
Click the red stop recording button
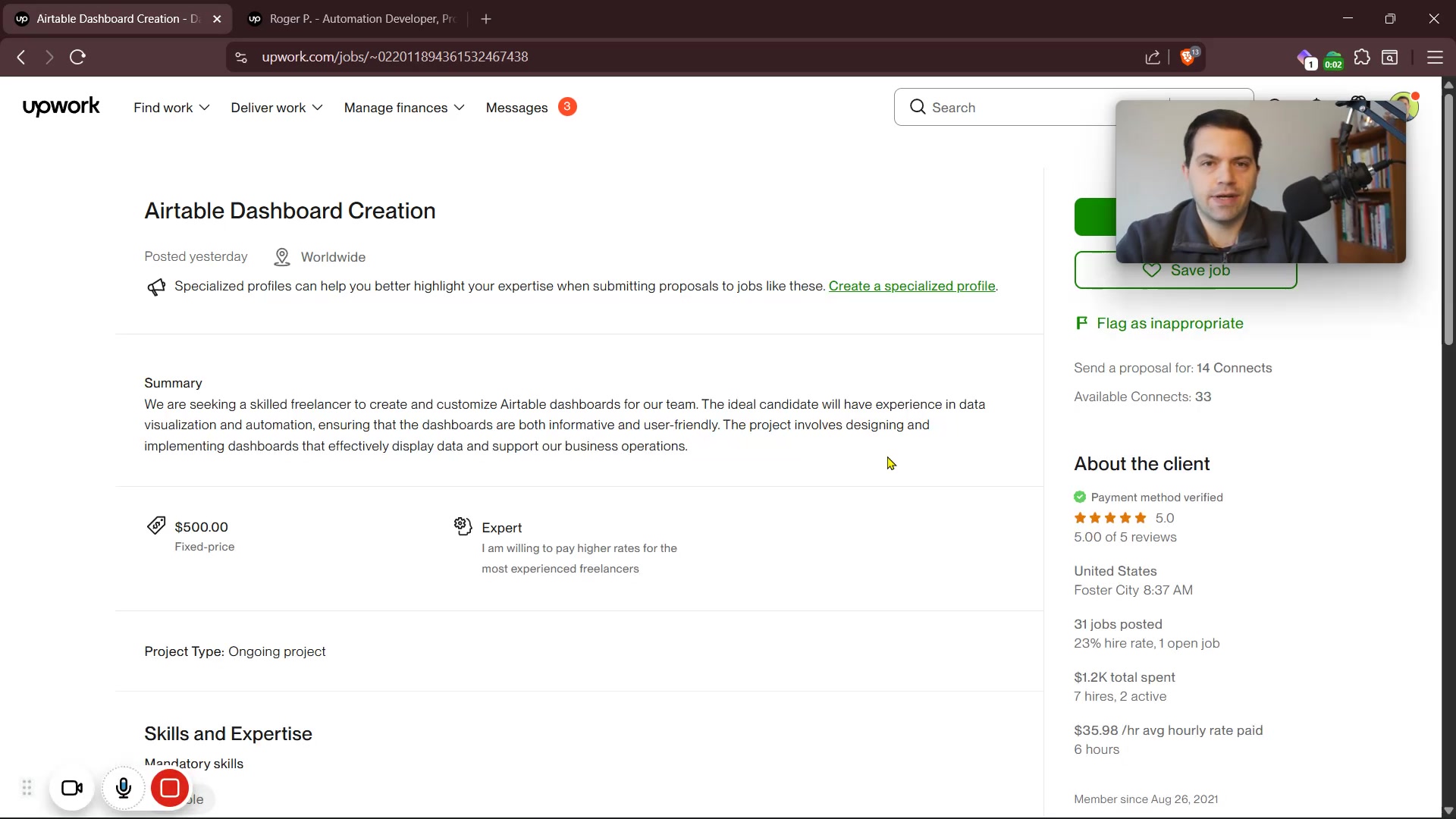(x=170, y=788)
